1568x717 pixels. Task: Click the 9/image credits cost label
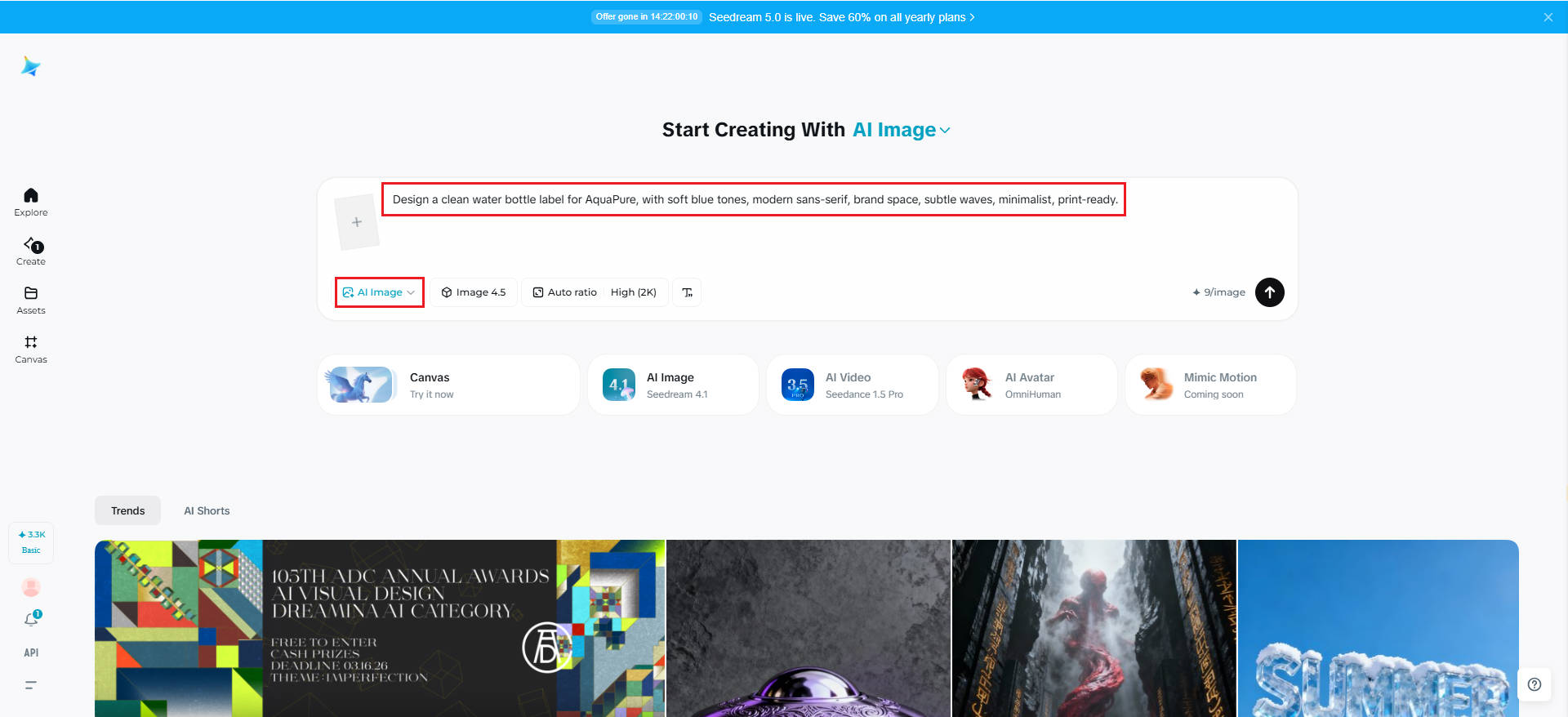1218,292
